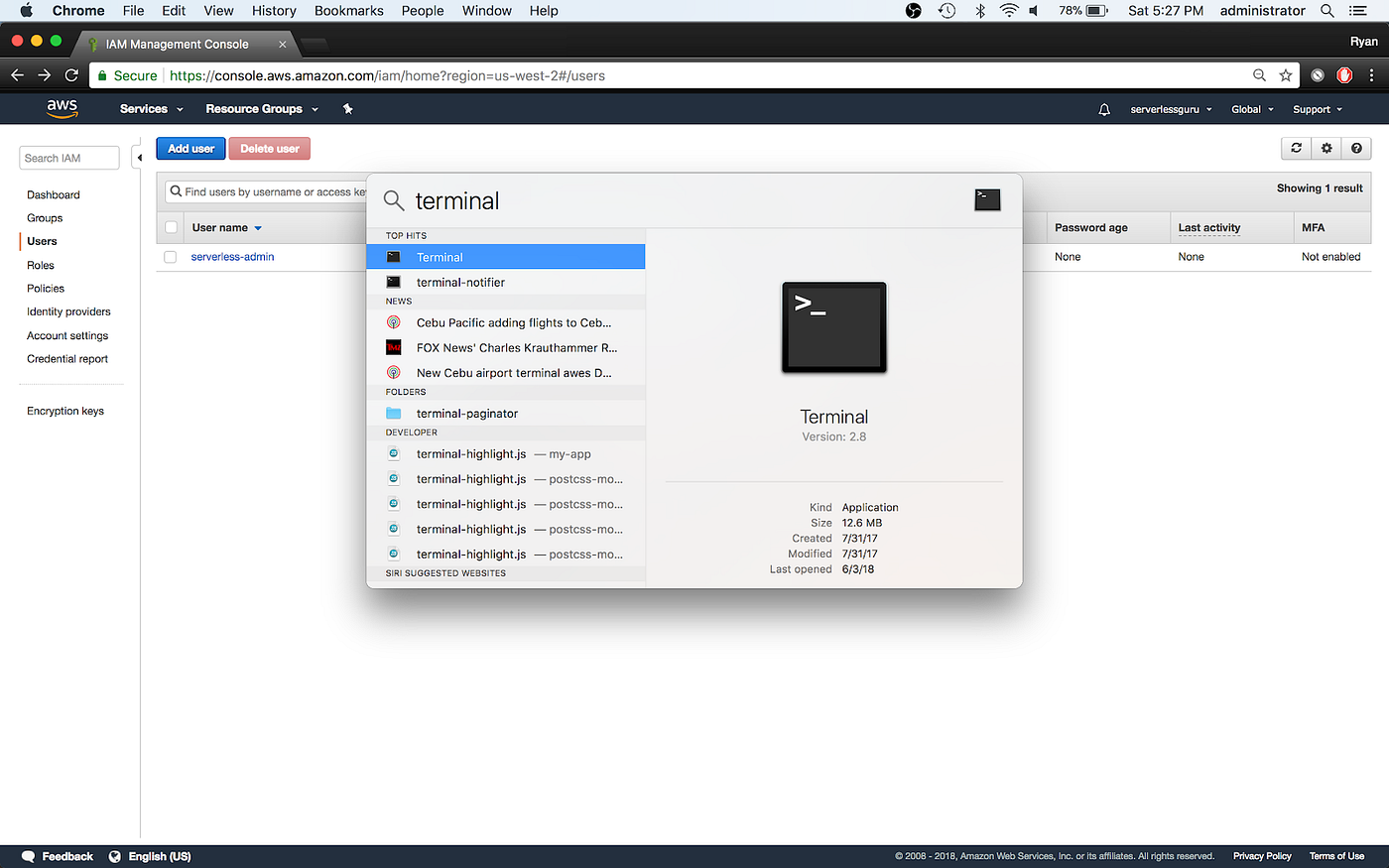Open Roles in IAM sidebar
Screen dimensions: 1389x868
coord(41,266)
